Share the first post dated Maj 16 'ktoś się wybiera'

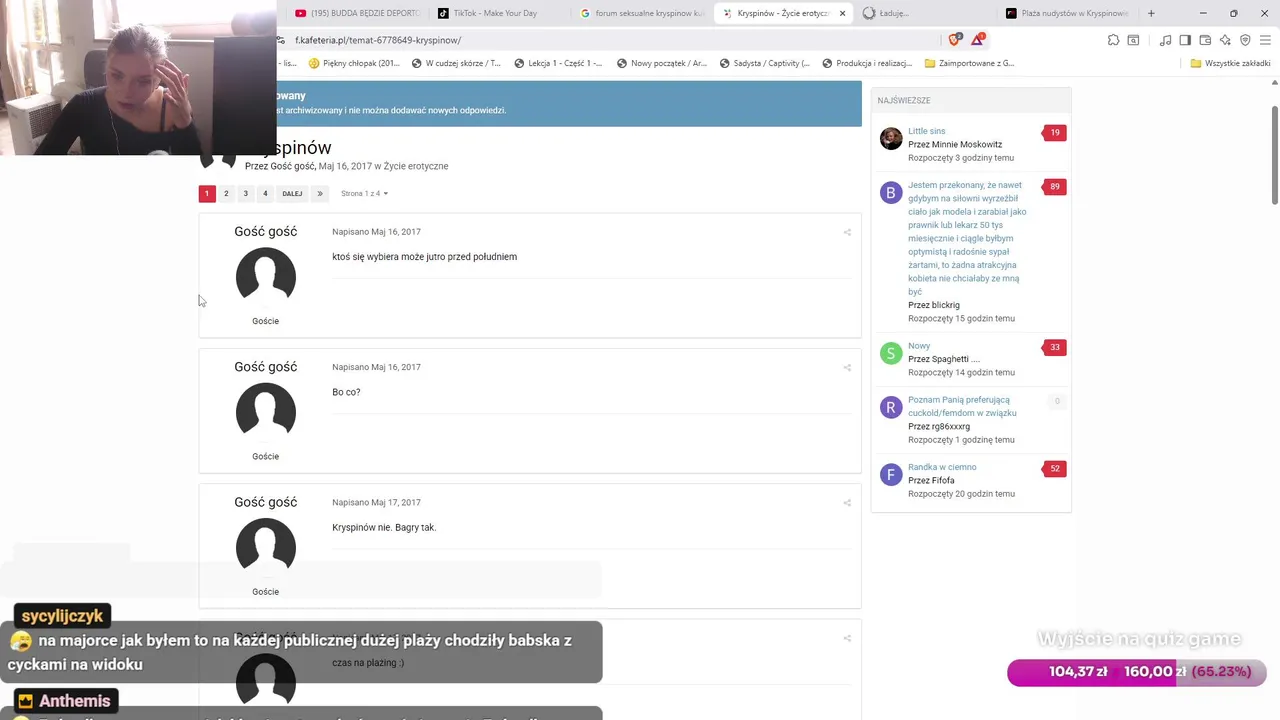(x=847, y=232)
